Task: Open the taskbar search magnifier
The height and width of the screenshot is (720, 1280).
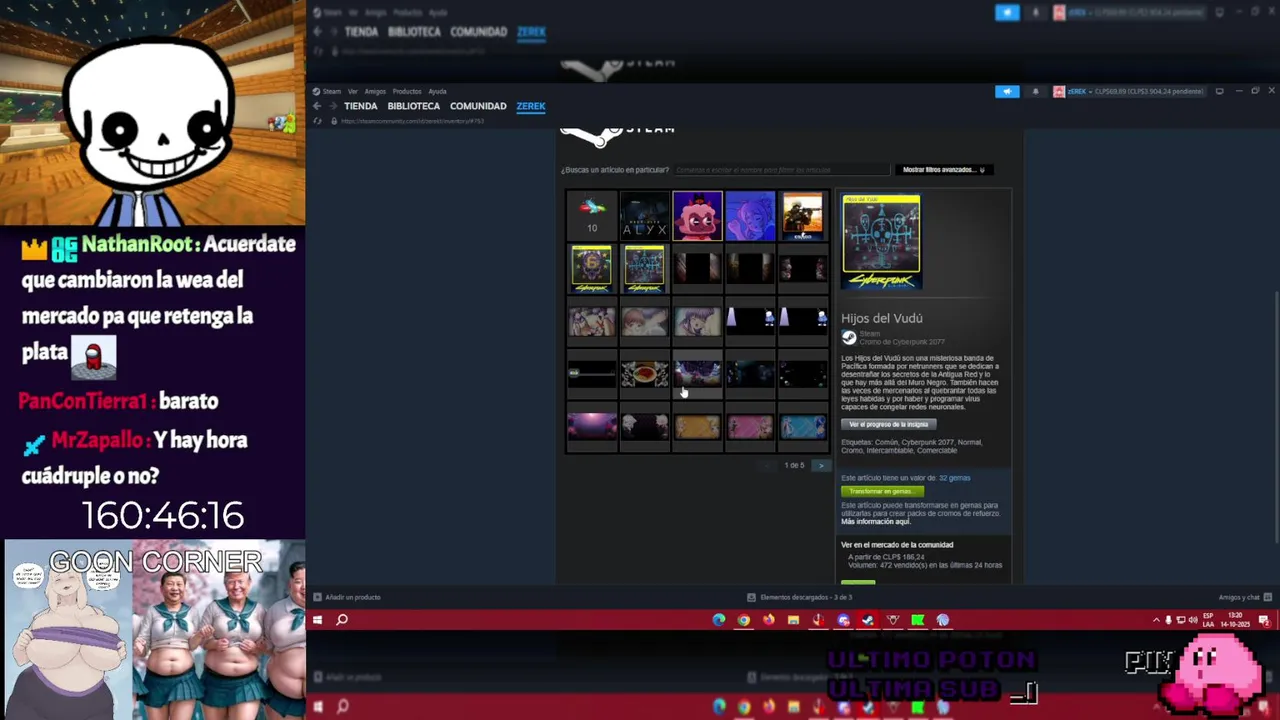Action: [x=342, y=620]
